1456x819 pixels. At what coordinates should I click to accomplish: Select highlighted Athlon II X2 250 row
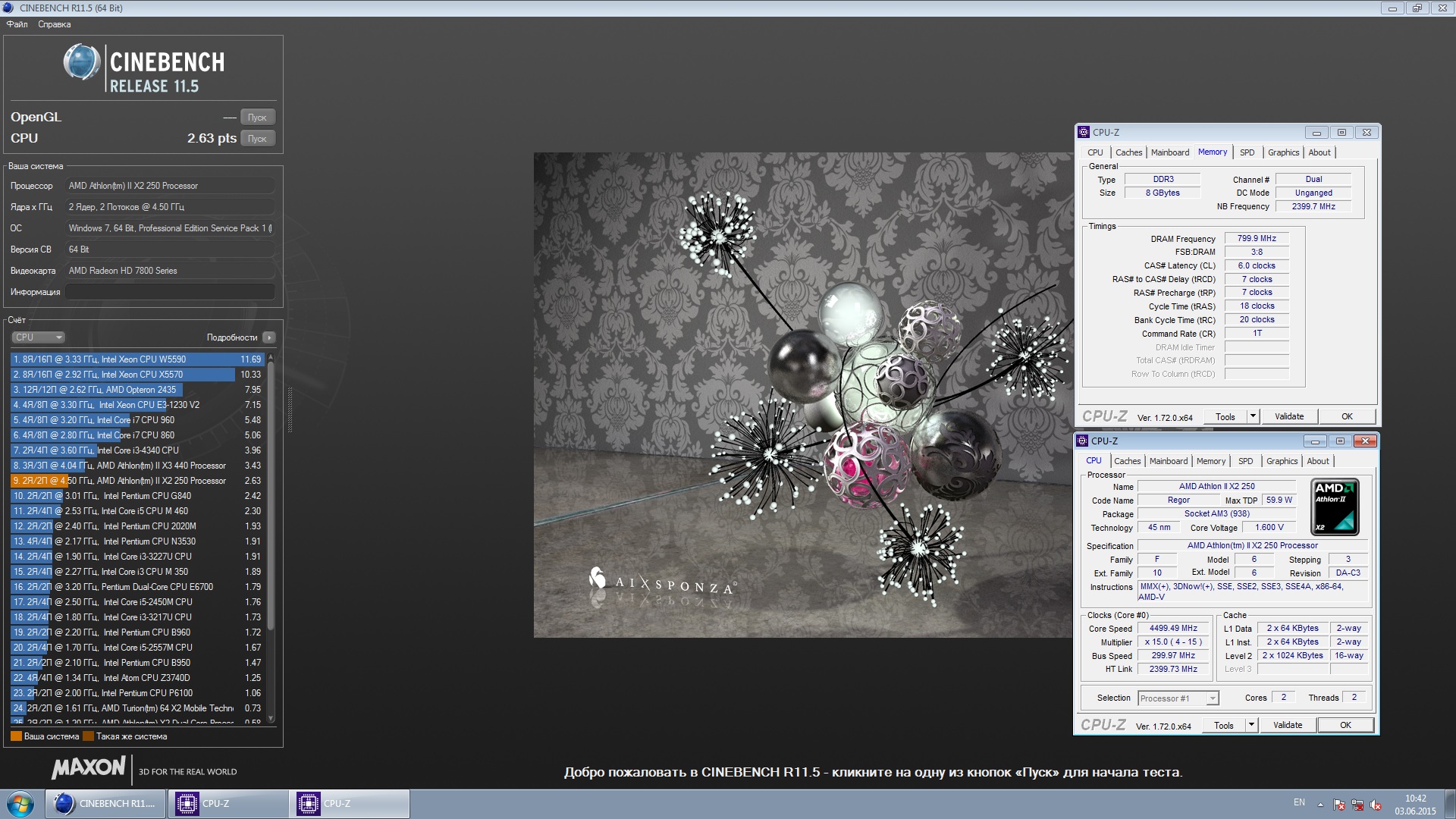136,481
